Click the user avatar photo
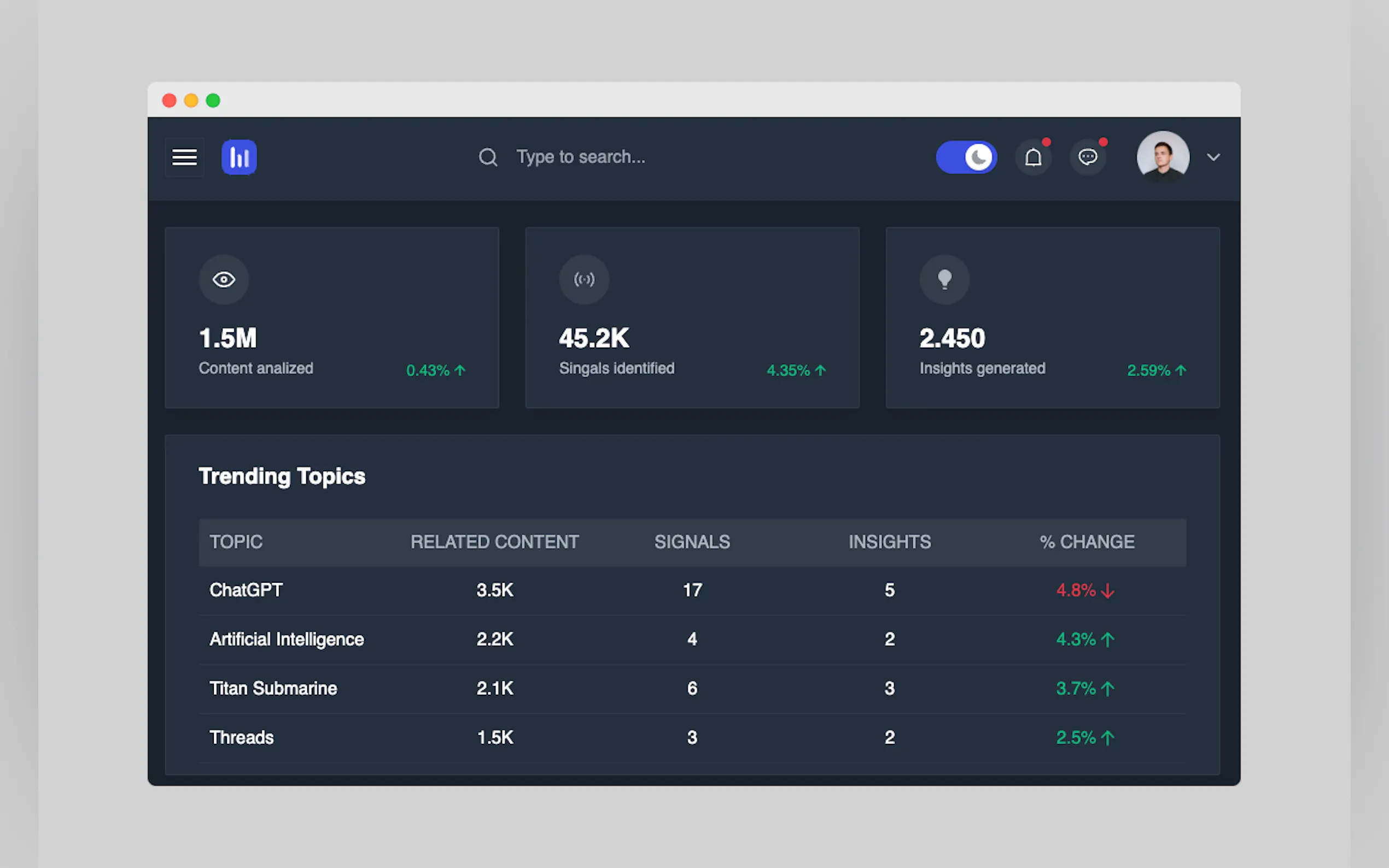 (x=1163, y=157)
